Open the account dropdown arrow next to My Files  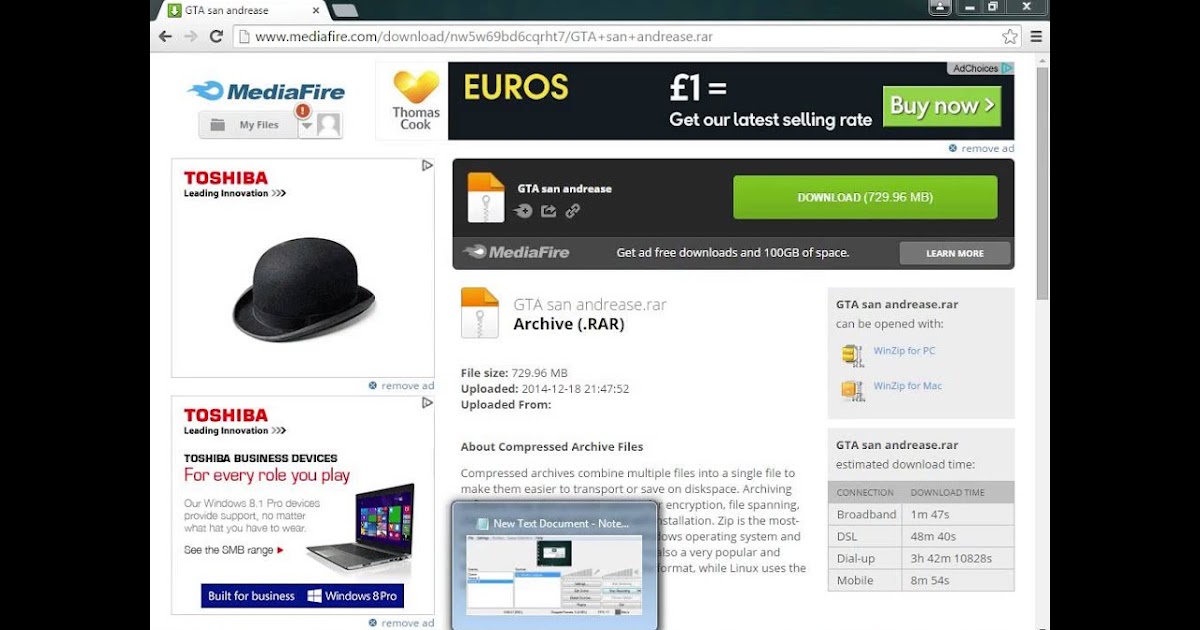(x=306, y=126)
